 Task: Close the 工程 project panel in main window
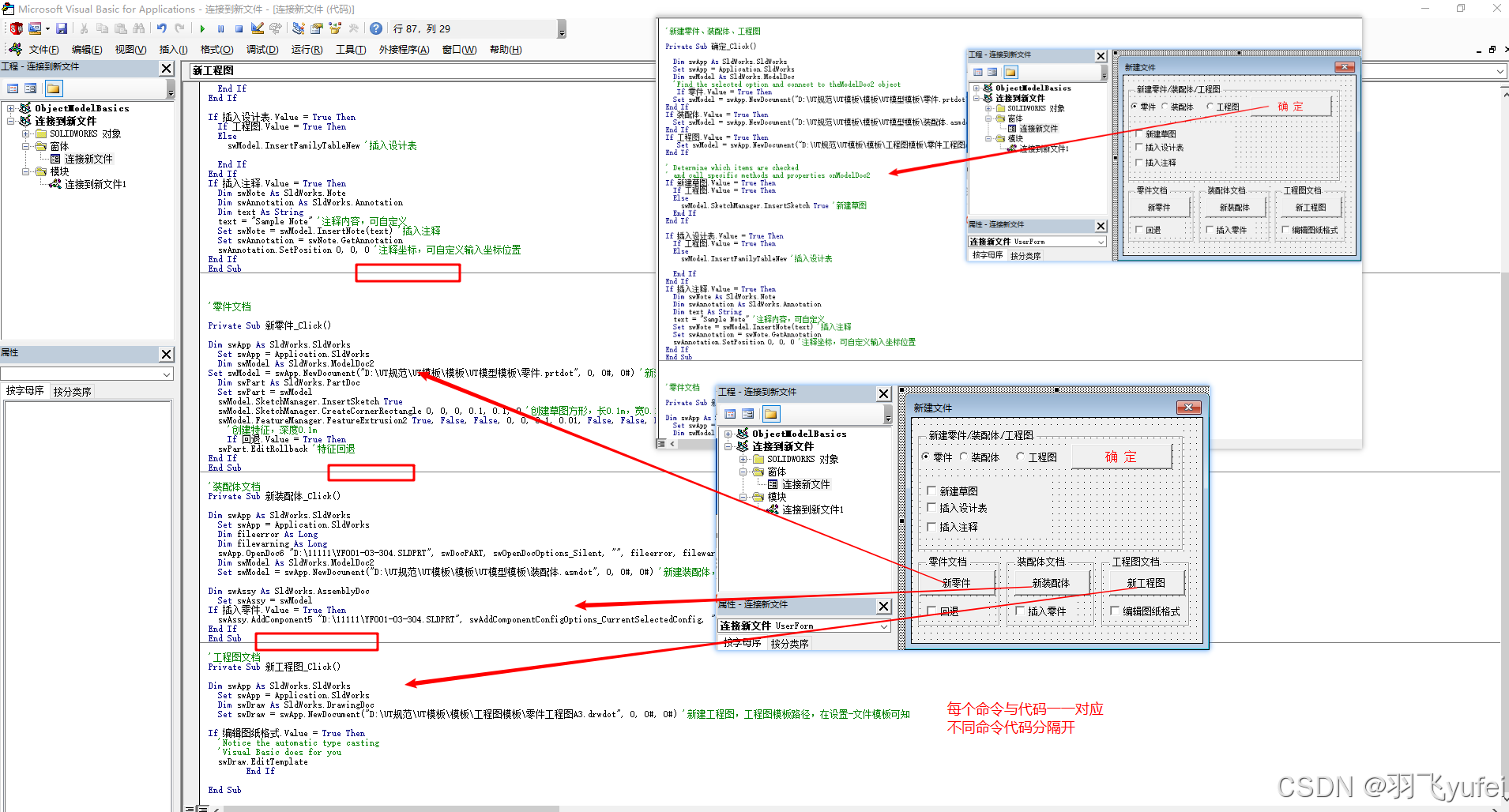point(167,68)
